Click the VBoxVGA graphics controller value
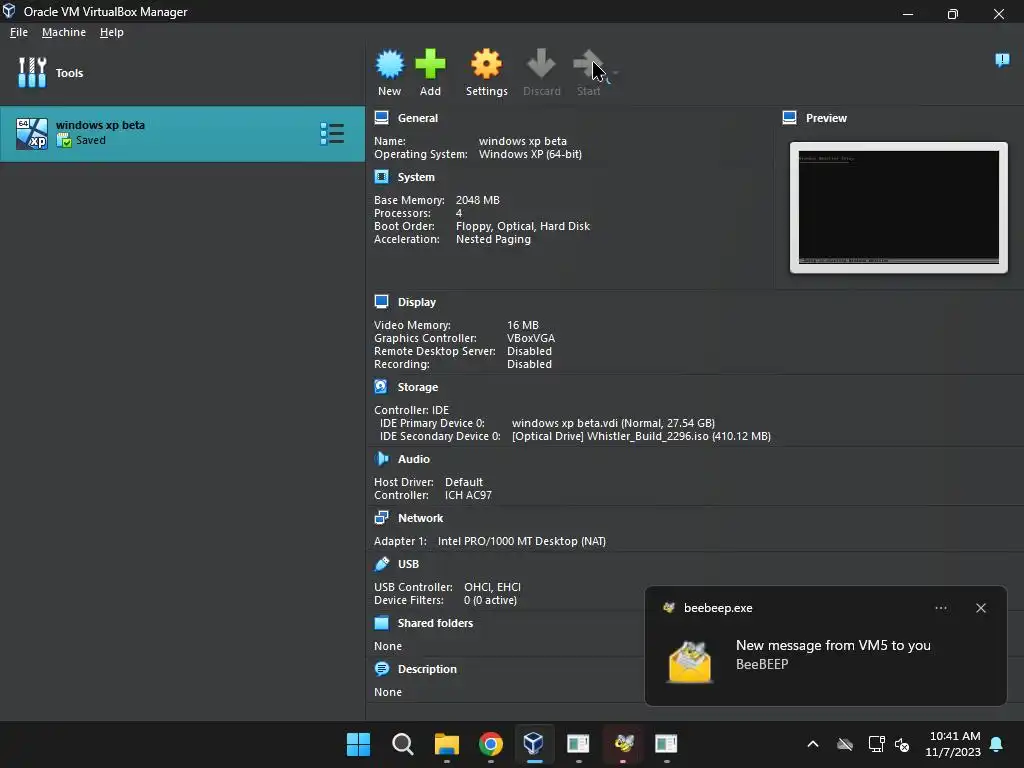This screenshot has width=1024, height=768. click(531, 338)
